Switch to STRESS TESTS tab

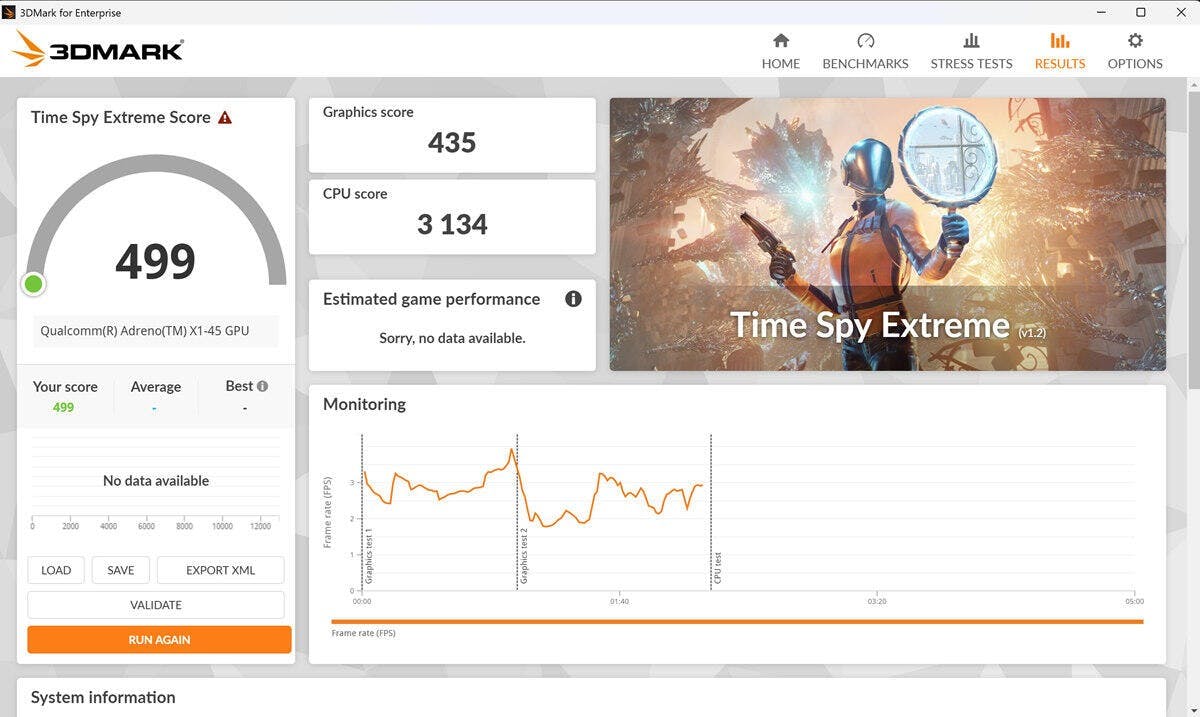971,51
